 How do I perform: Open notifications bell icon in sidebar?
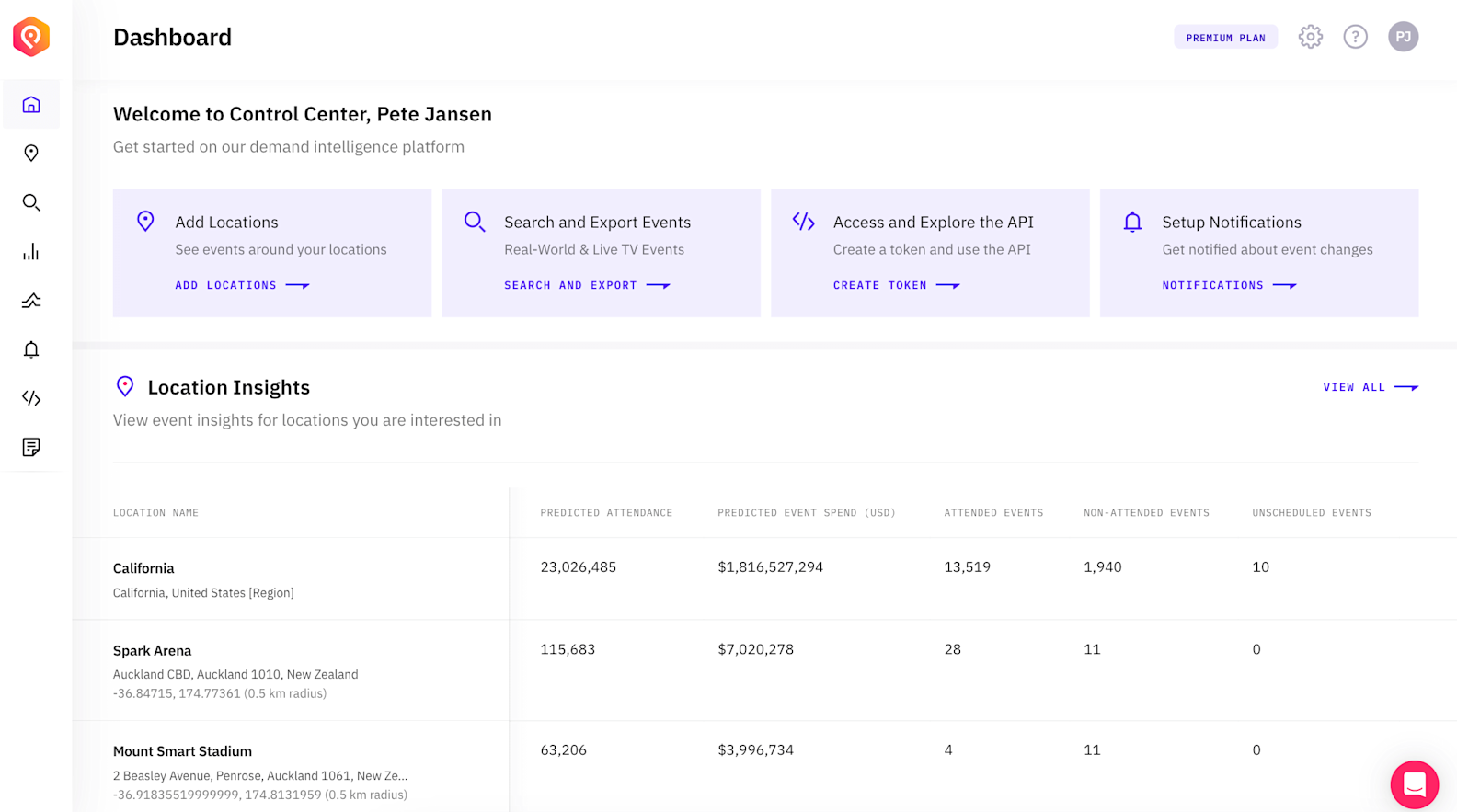coord(31,349)
